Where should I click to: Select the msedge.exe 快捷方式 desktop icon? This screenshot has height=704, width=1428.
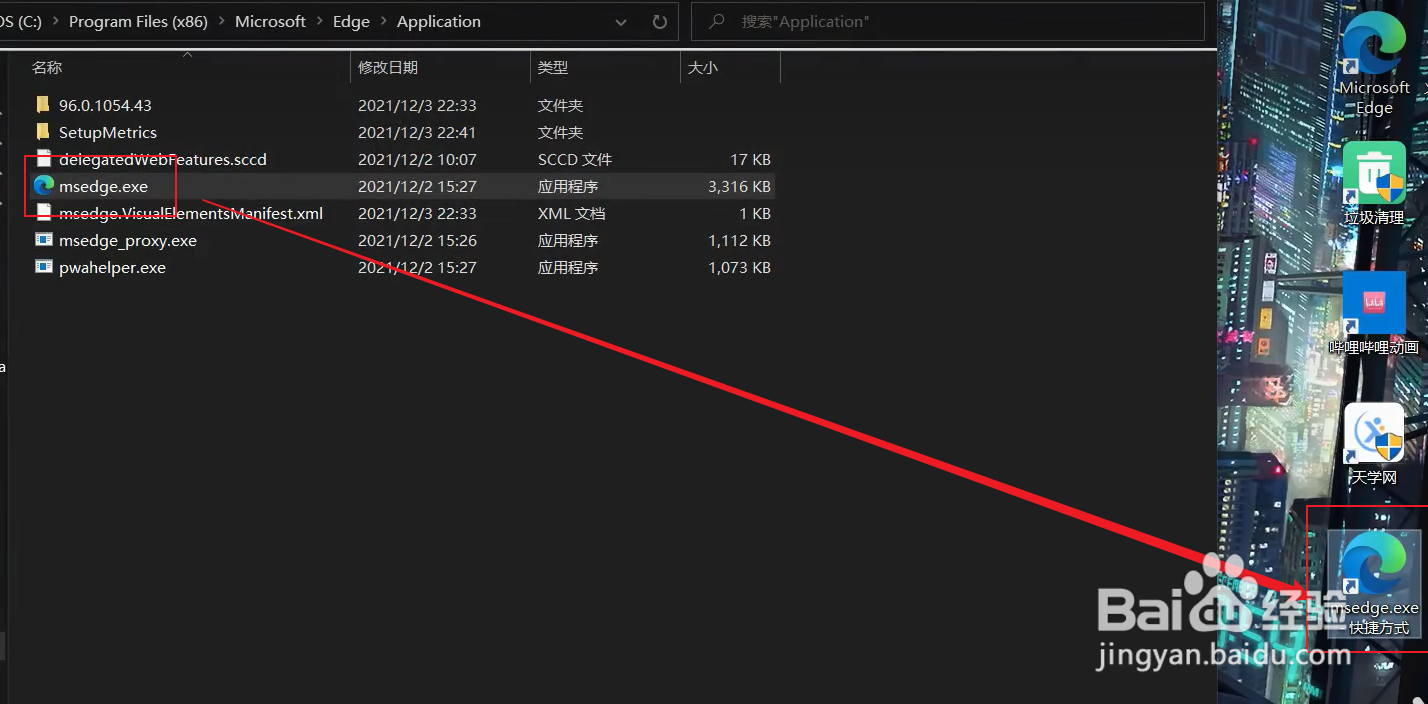(1374, 584)
